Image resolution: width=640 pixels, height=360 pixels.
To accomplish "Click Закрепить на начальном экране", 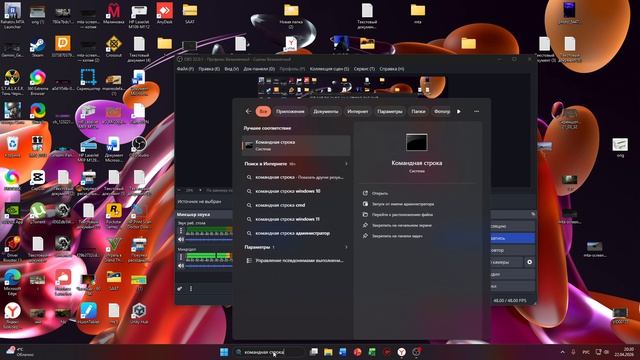I will (402, 225).
